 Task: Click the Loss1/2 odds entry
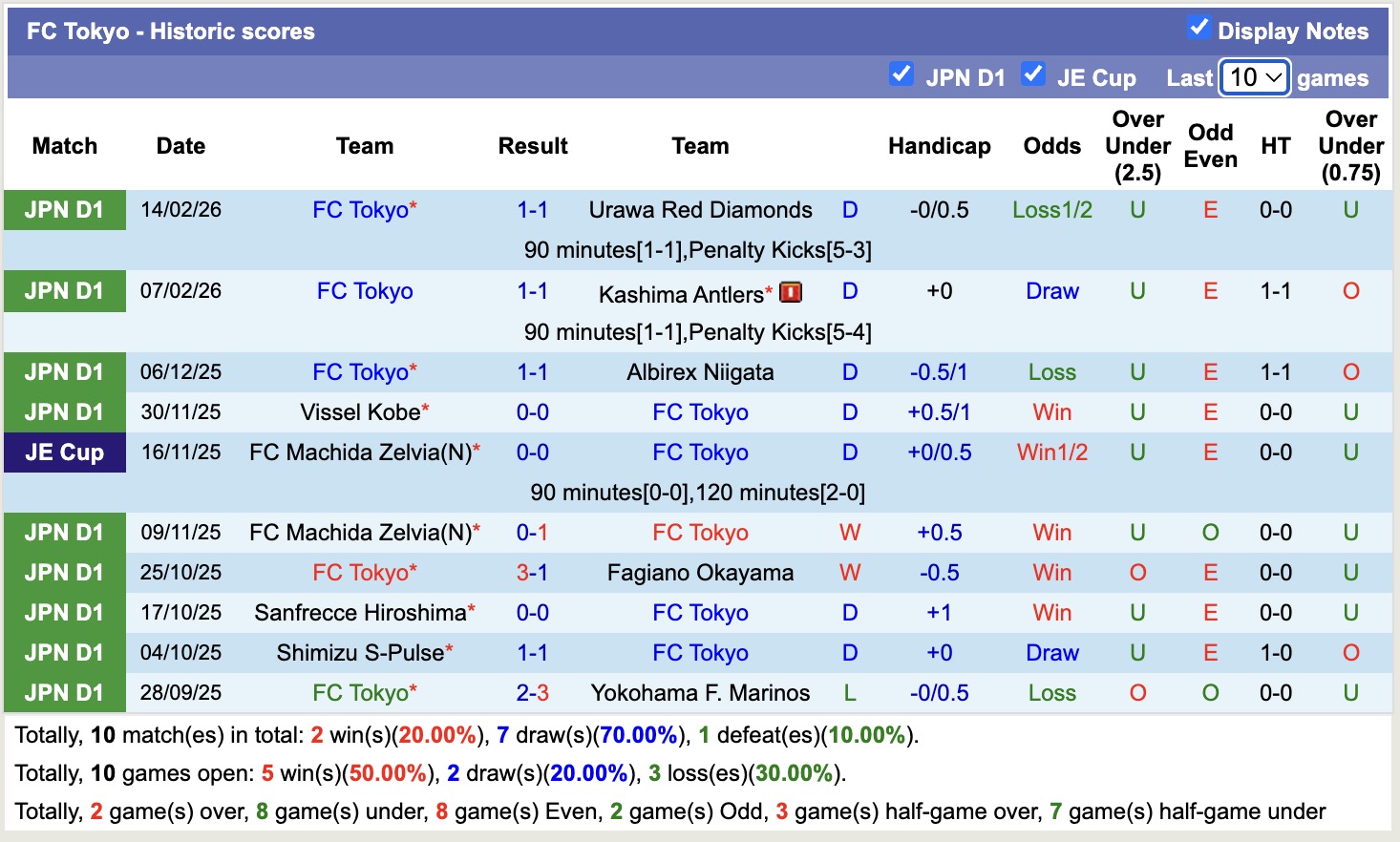(x=1051, y=210)
